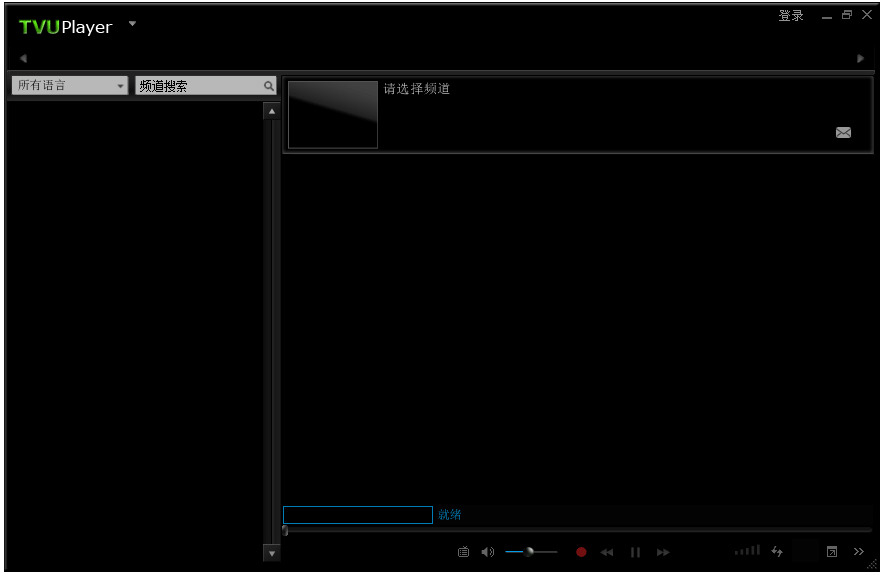
Task: Restore the TVUPlayer window size
Action: (x=847, y=15)
